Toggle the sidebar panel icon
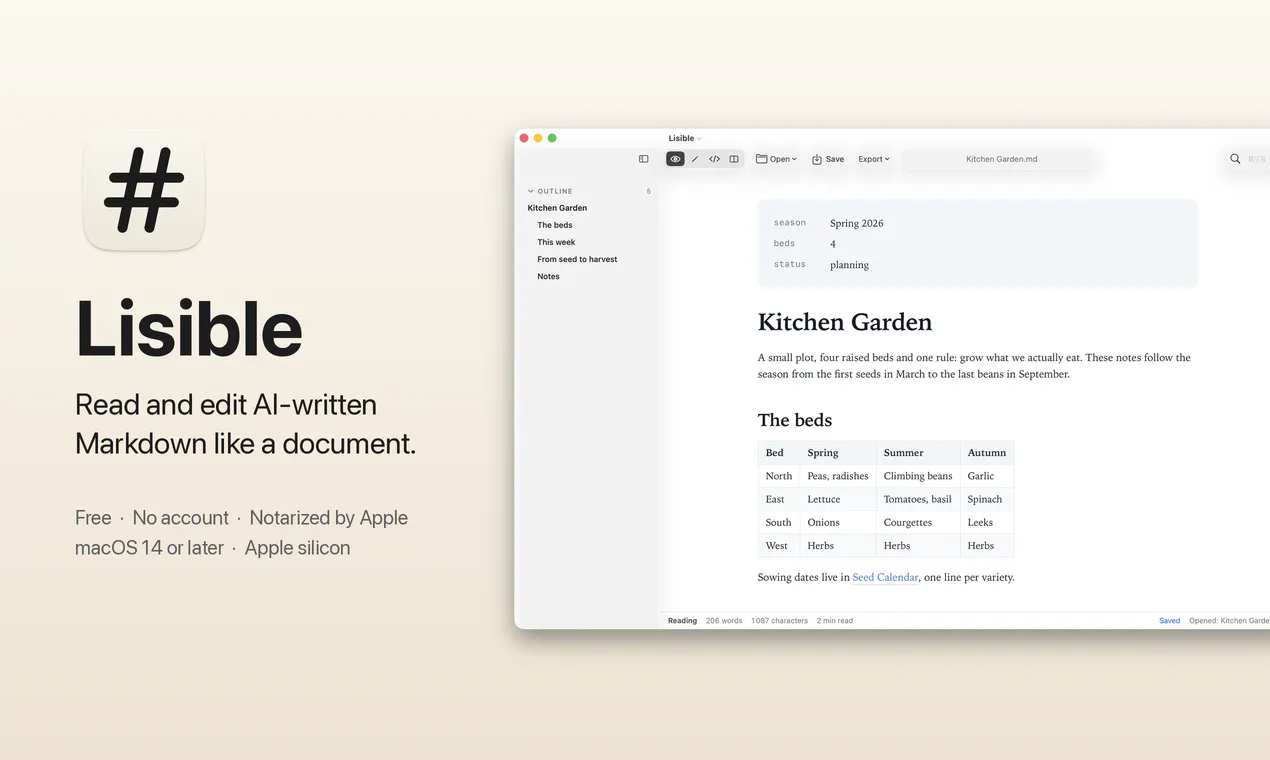 click(643, 159)
